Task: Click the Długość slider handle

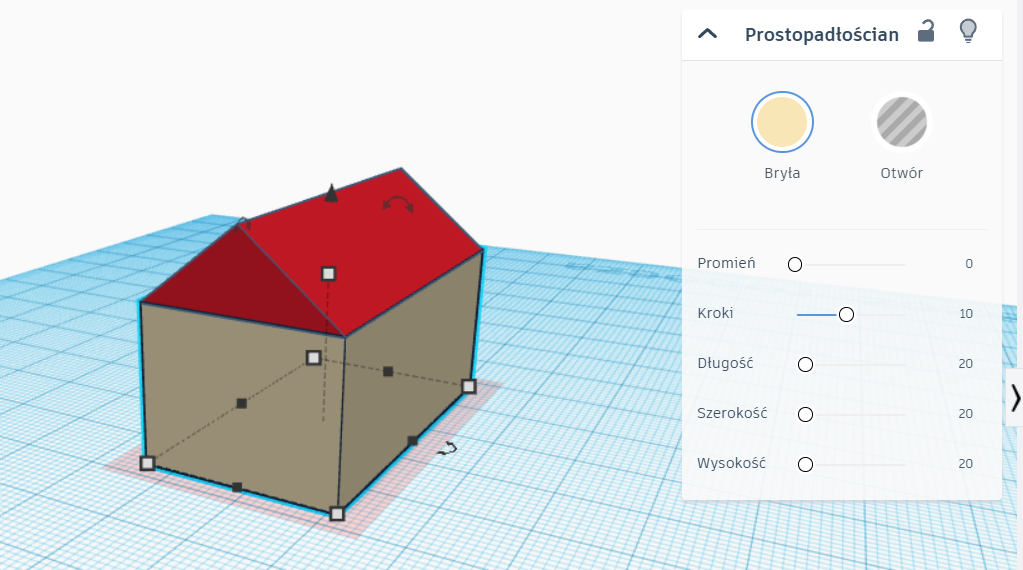Action: [806, 365]
